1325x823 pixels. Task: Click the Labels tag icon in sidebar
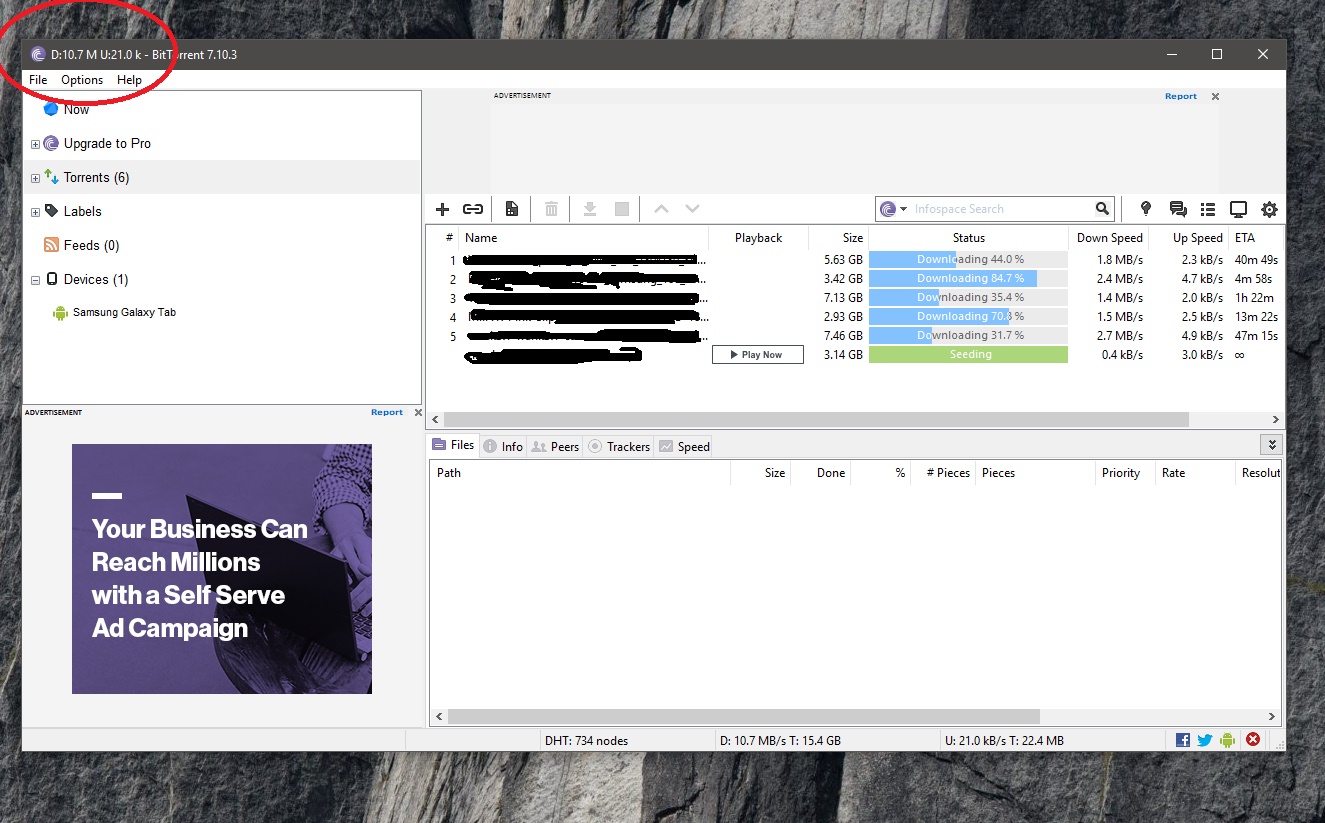51,211
